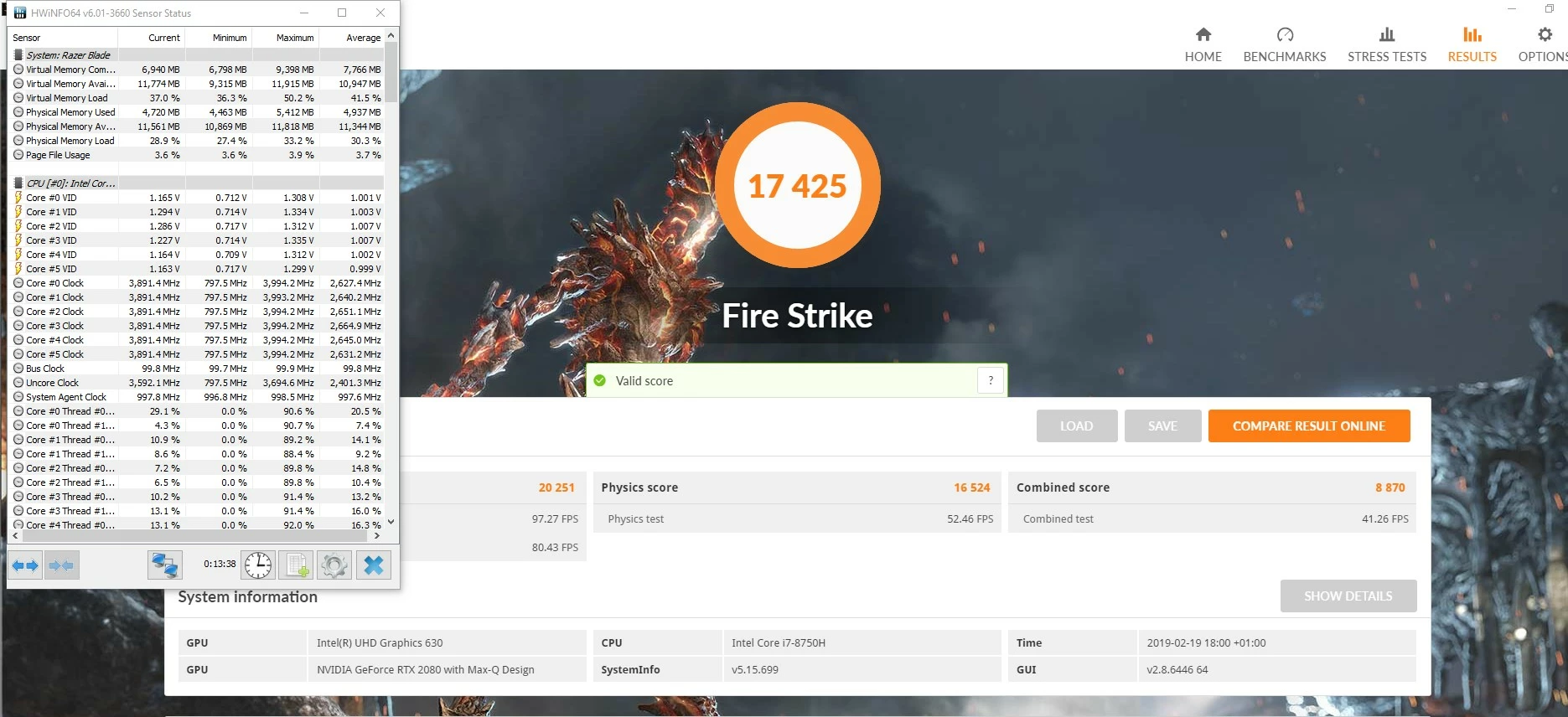Viewport: 1568px width, 717px height.
Task: Click the 17 425 score circle
Action: click(x=797, y=185)
